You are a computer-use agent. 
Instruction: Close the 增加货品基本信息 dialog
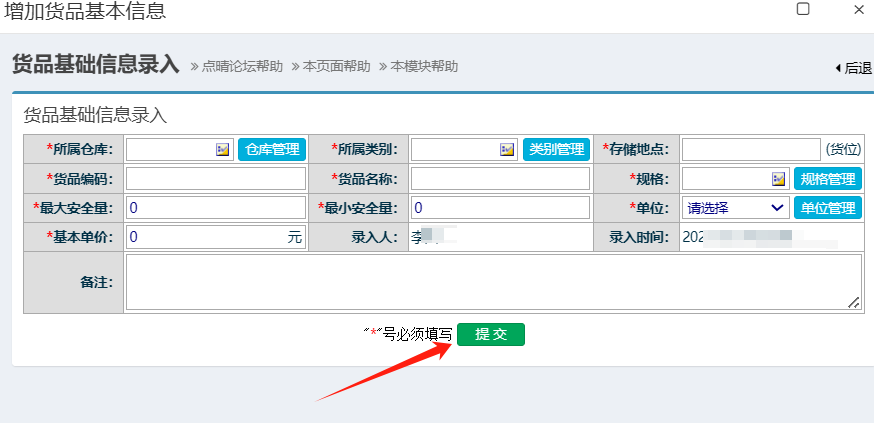[x=859, y=9]
